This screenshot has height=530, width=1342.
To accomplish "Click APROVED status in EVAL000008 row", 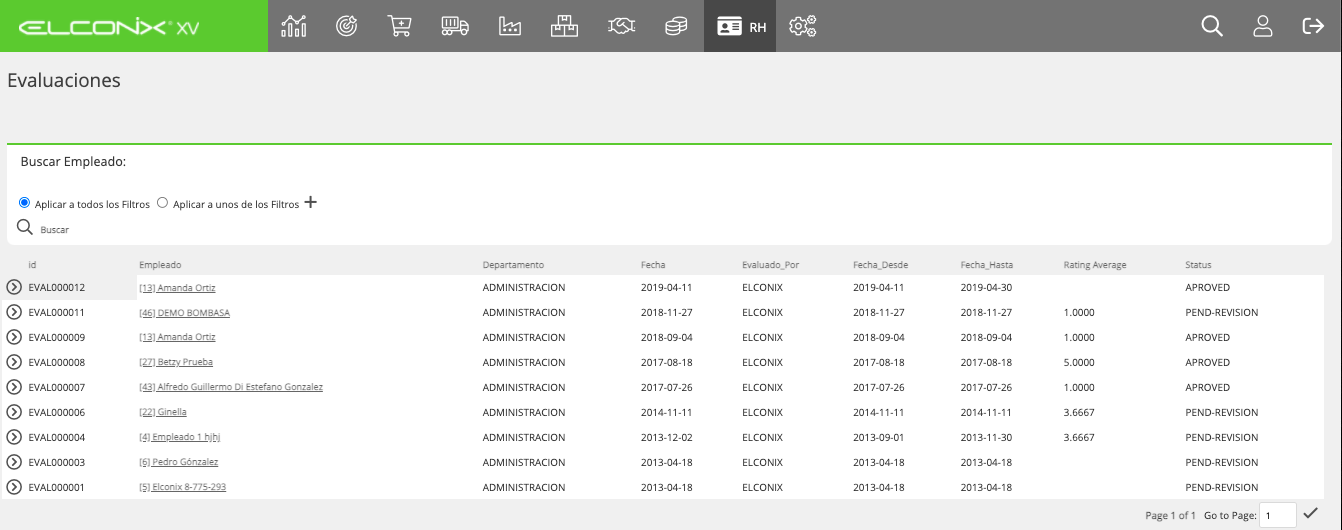I will pos(1207,363).
